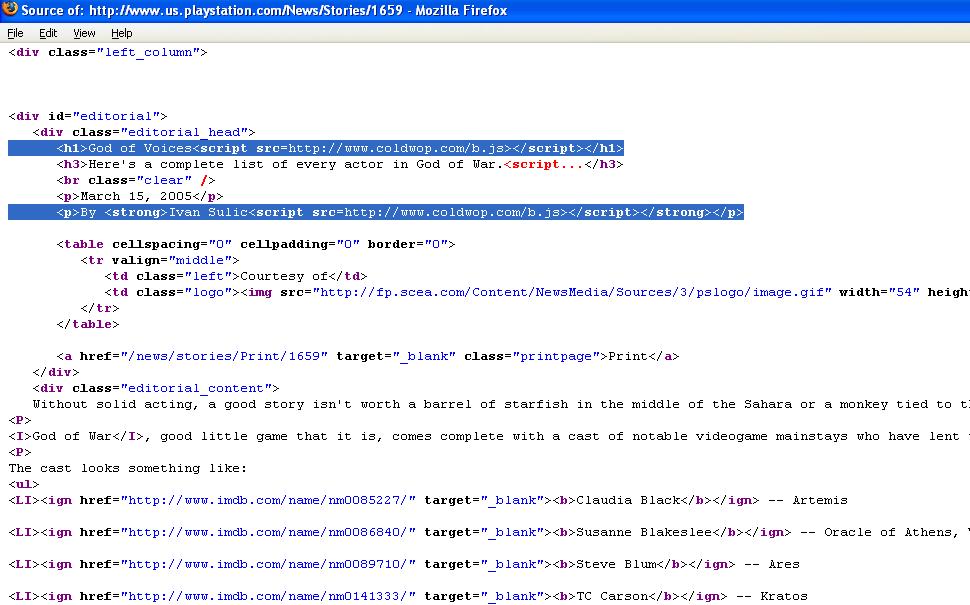The image size is (970, 605).
Task: Click the 'Without solid acting' text line
Action: pyautogui.click(x=501, y=405)
